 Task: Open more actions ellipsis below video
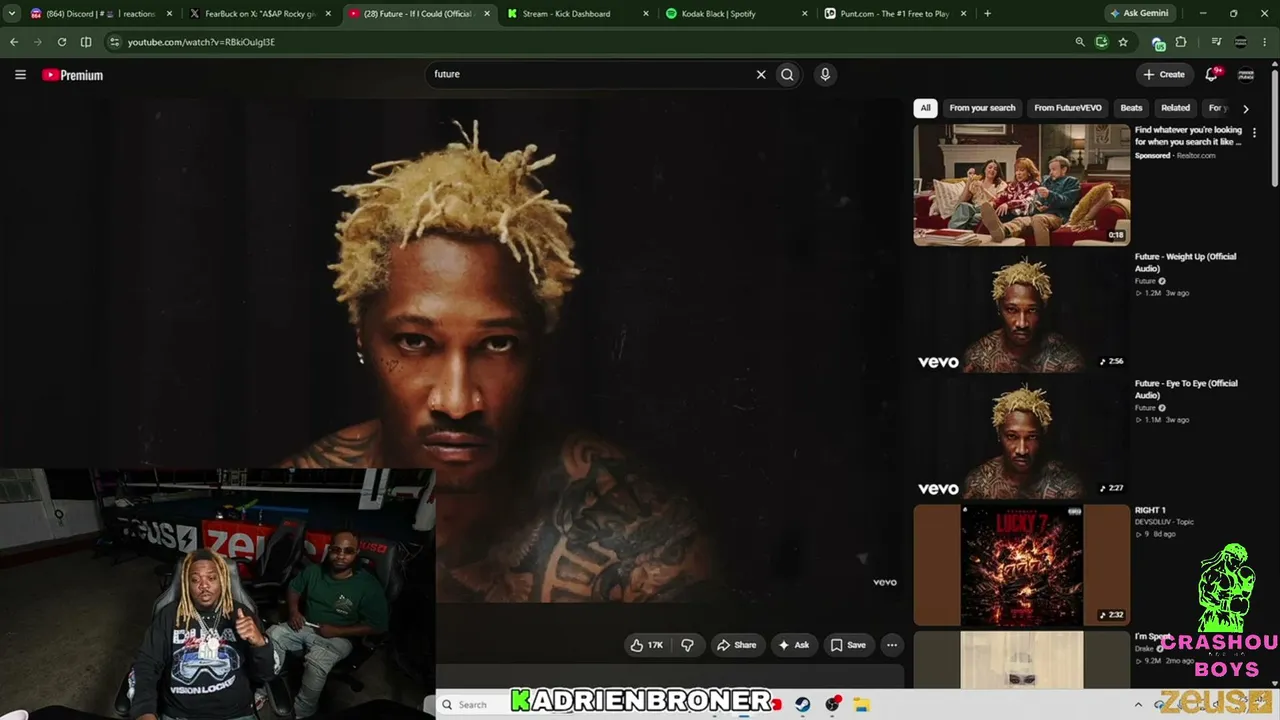click(x=892, y=645)
